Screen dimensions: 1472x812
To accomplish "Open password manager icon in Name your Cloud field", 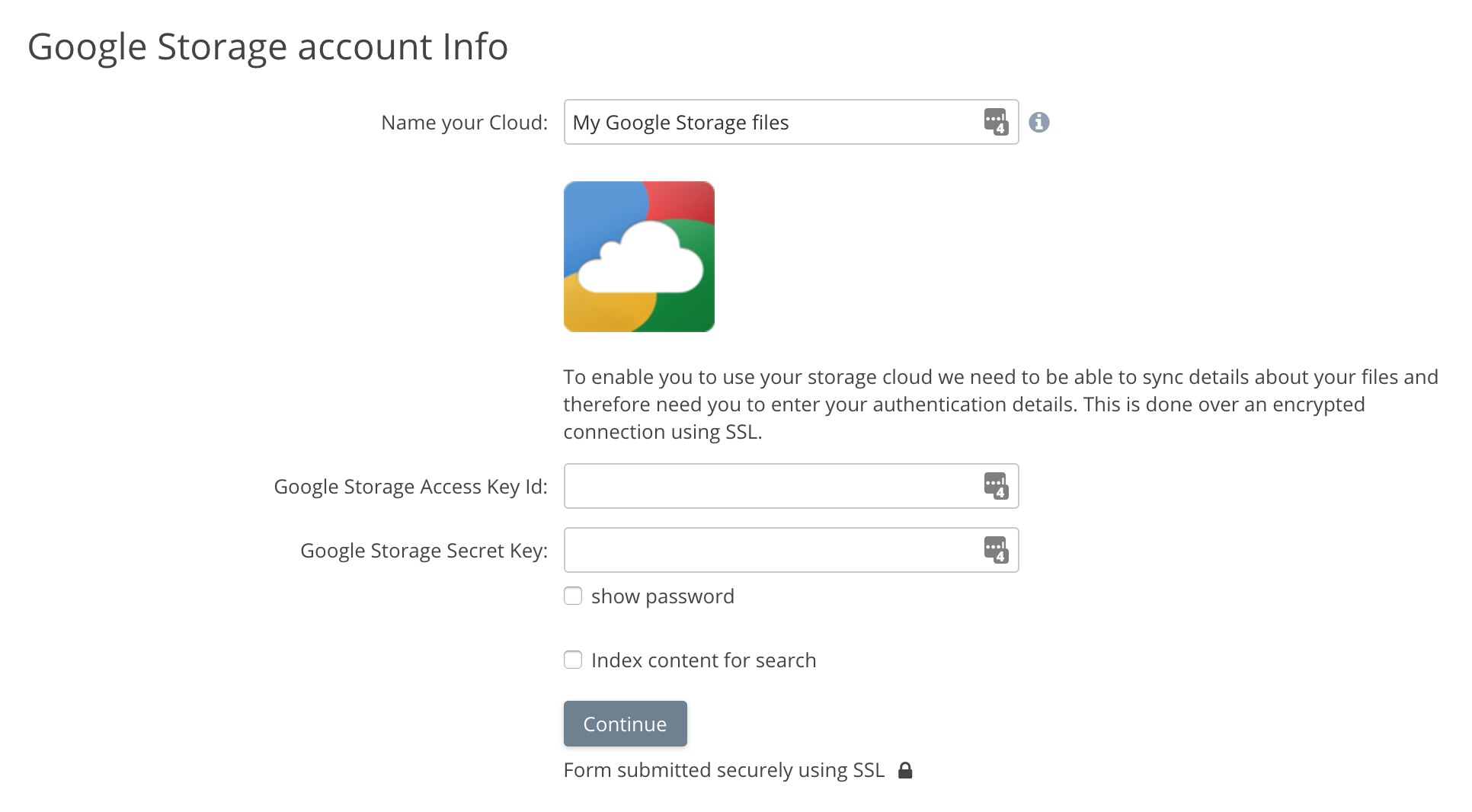I will pos(995,122).
